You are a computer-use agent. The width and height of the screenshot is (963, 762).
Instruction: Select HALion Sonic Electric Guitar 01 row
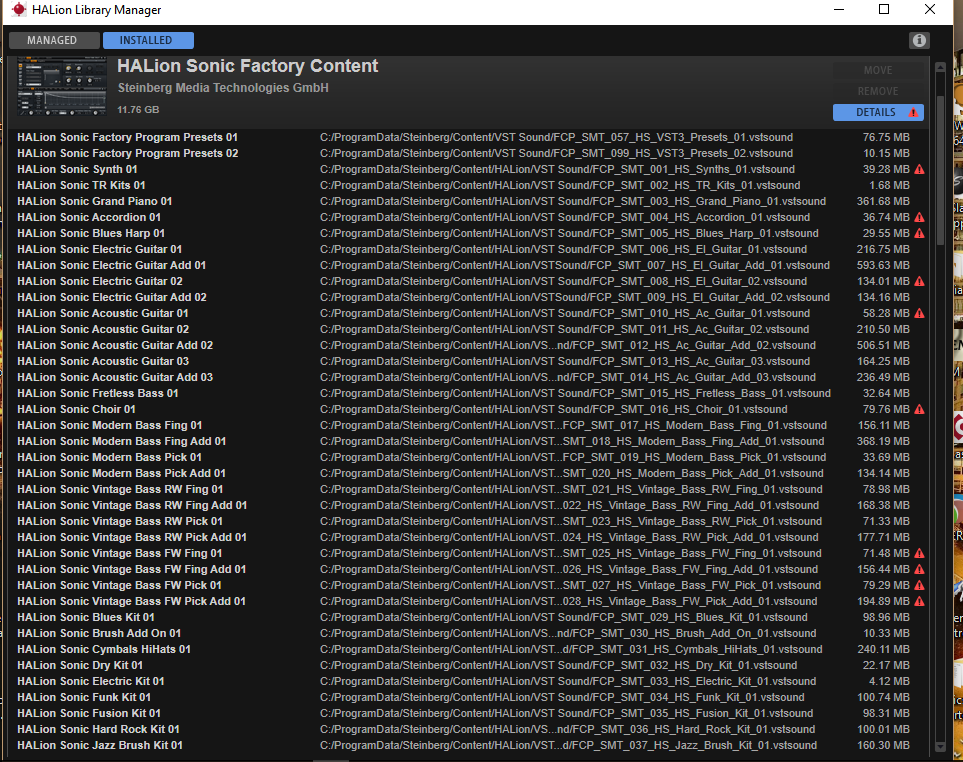(469, 249)
